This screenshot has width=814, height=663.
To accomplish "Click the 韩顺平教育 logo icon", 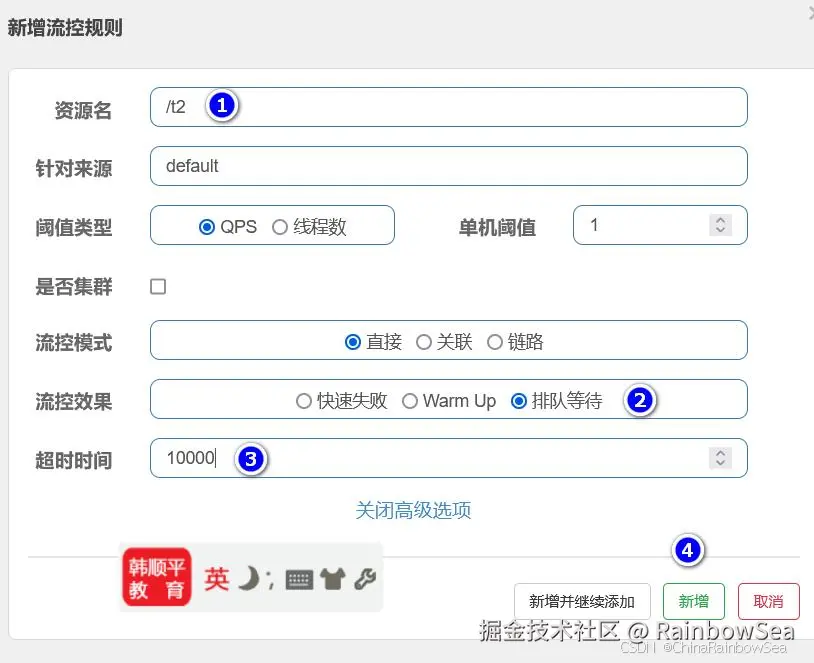I will (x=157, y=580).
